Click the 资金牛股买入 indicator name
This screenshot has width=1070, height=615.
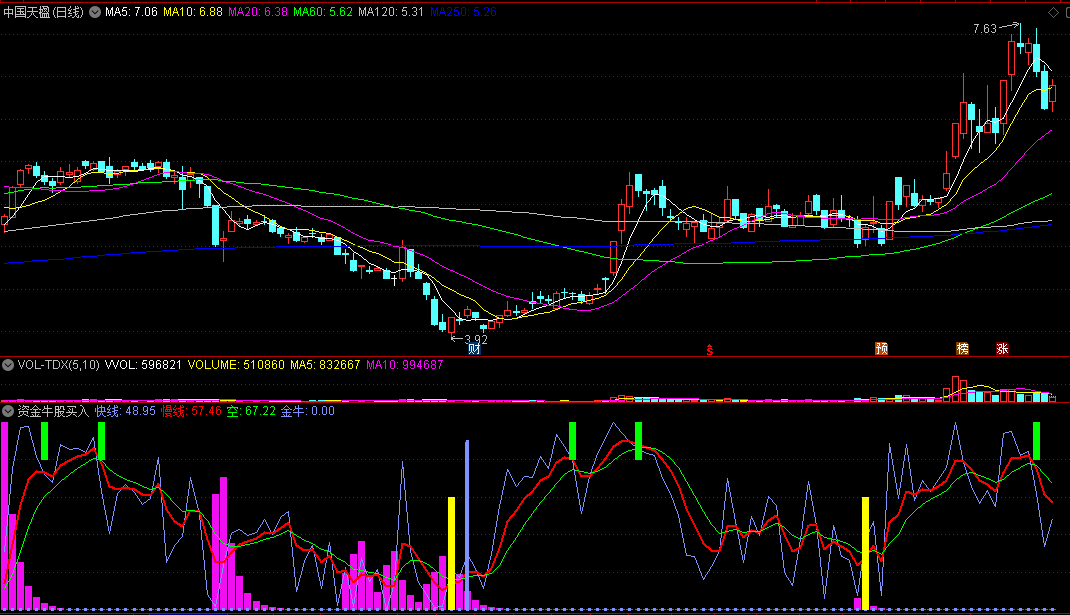[x=53, y=411]
